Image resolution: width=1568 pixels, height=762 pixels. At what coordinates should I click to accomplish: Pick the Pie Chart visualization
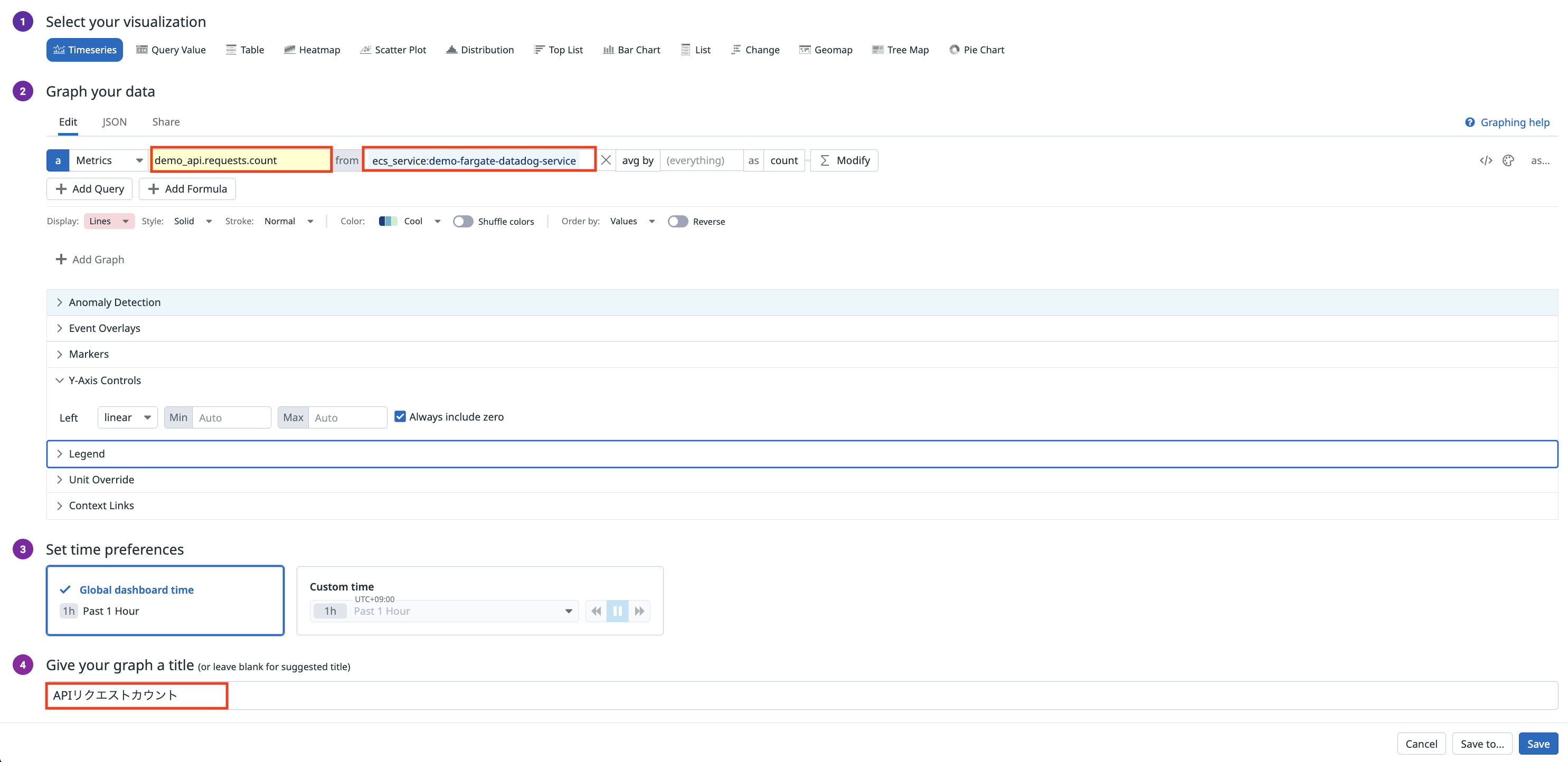(976, 50)
